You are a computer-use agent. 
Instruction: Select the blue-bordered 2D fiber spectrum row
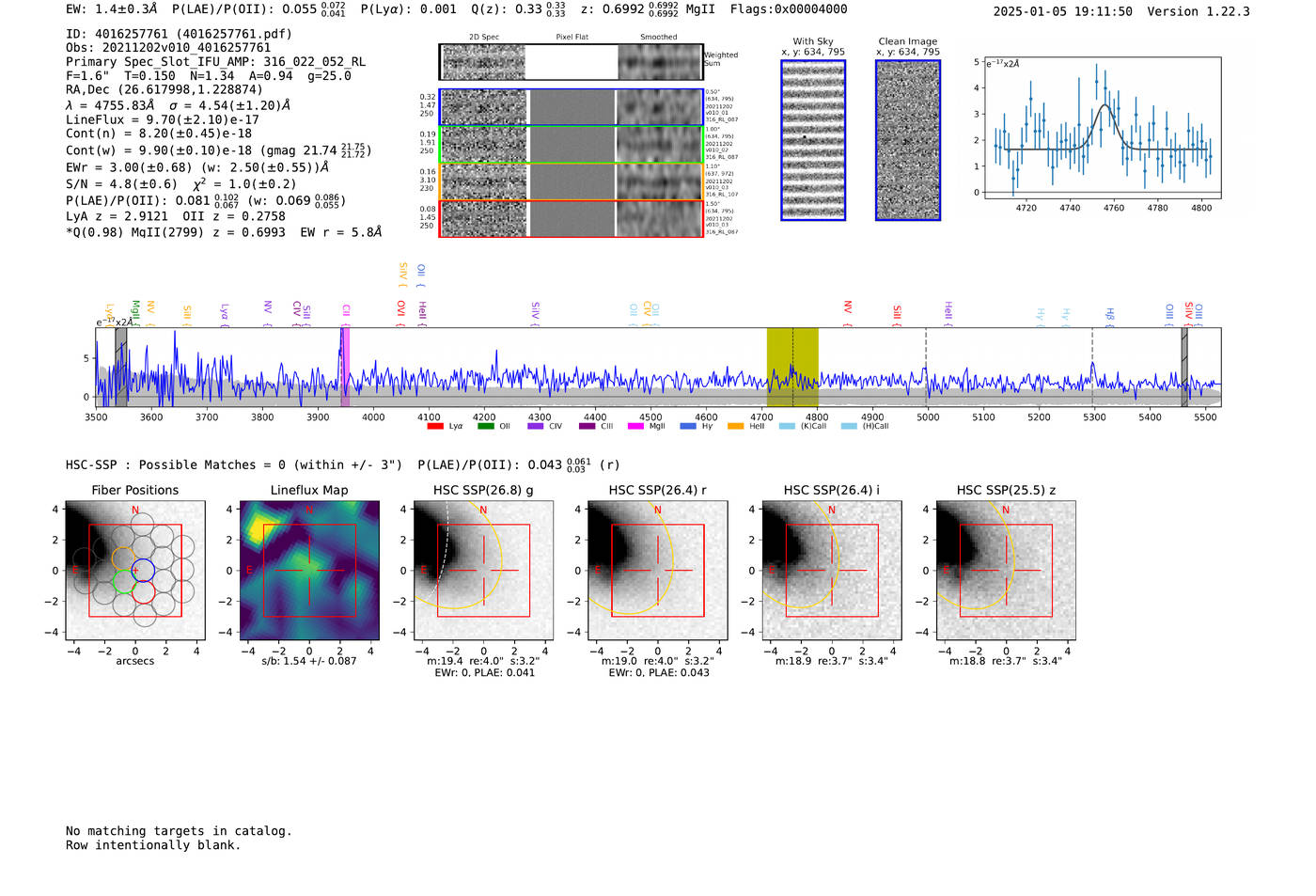pyautogui.click(x=572, y=107)
